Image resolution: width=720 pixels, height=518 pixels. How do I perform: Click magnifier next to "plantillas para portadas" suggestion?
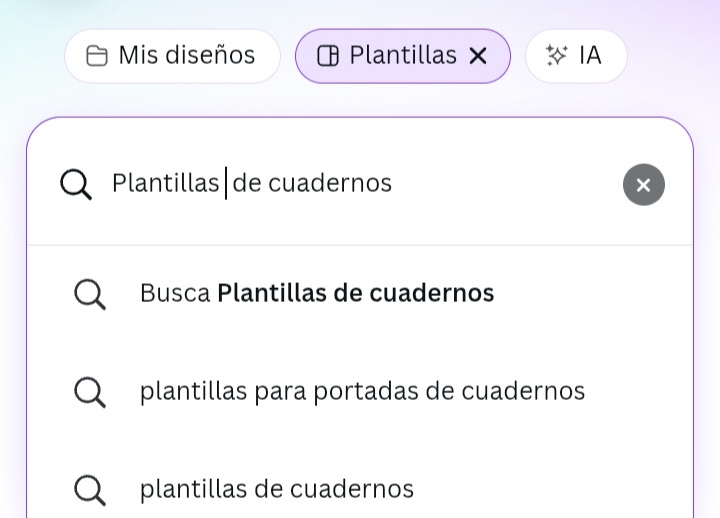tap(90, 392)
